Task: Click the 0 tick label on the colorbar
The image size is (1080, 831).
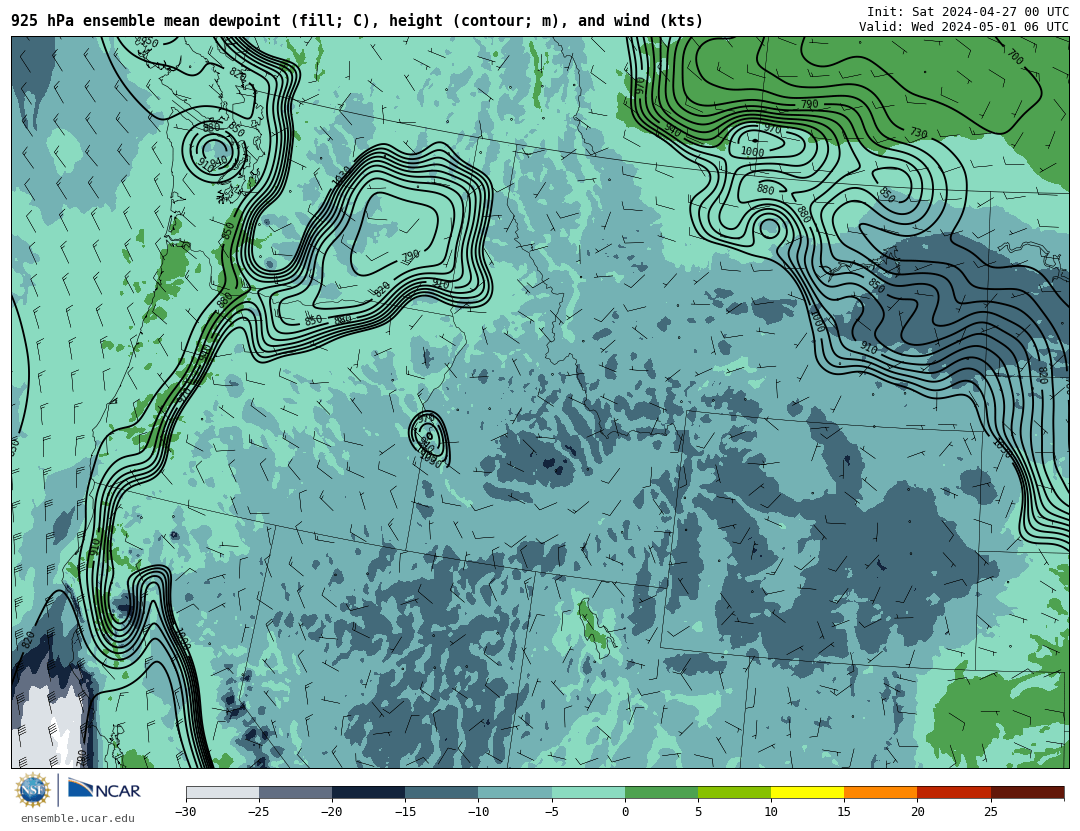Action: pyautogui.click(x=625, y=812)
